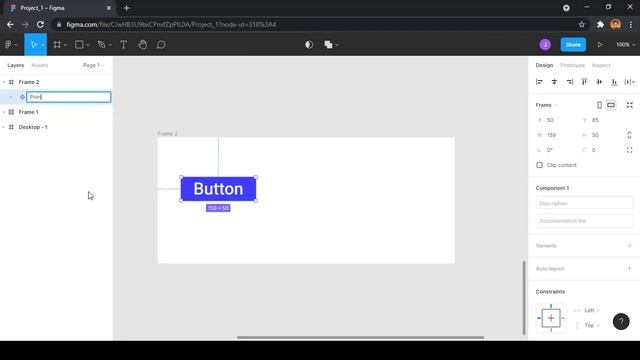This screenshot has height=360, width=640.
Task: Click the H height field
Action: [x=600, y=135]
